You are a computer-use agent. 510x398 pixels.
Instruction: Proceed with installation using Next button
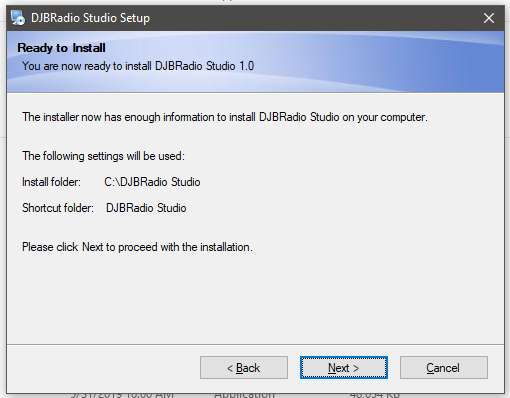pos(344,368)
